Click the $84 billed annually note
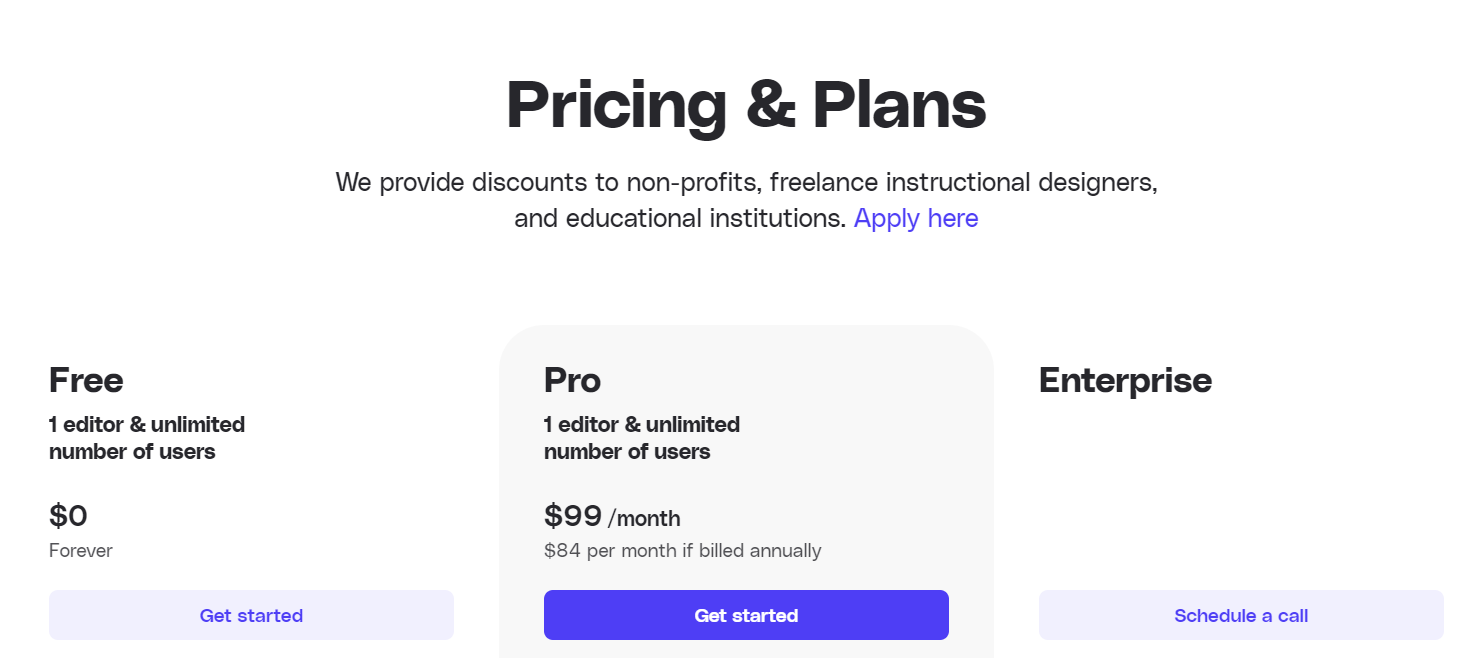Viewport: 1474px width, 658px height. [x=682, y=550]
